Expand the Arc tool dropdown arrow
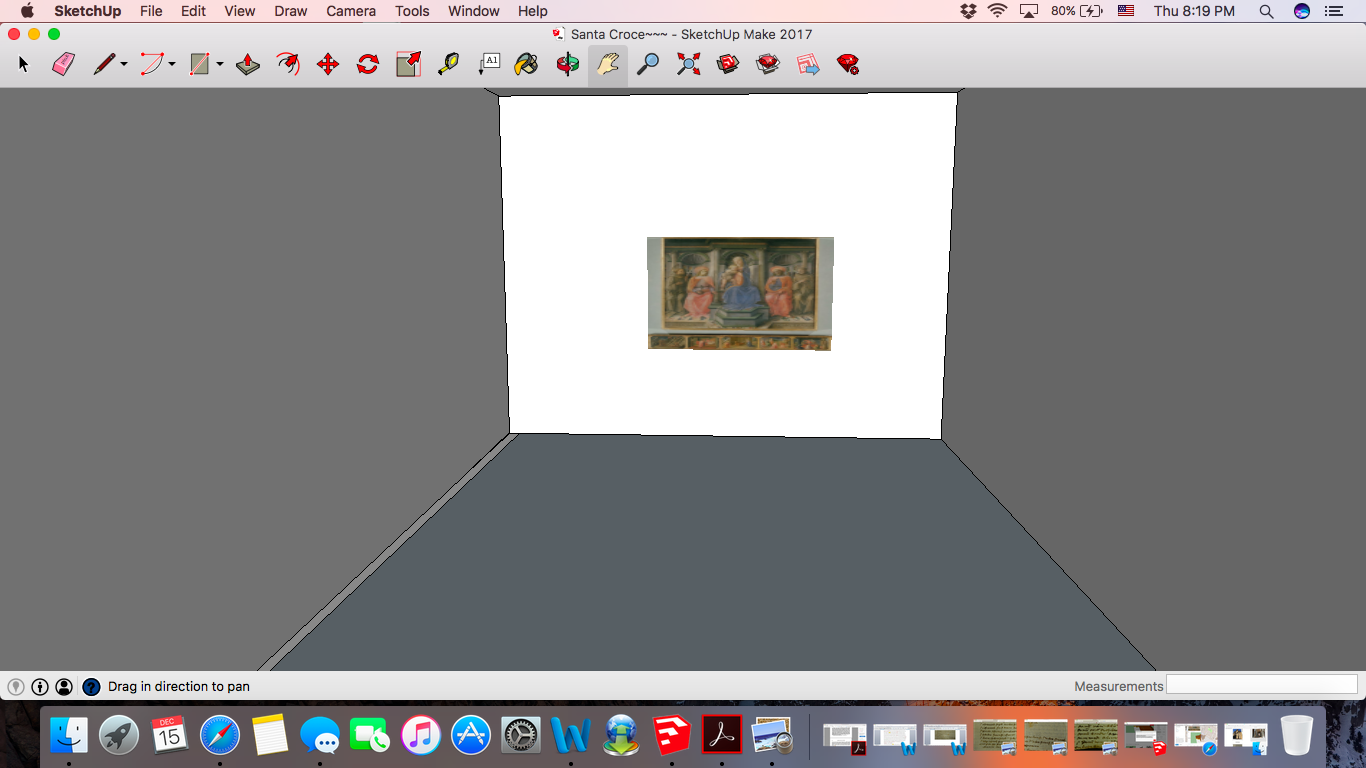 click(x=172, y=65)
